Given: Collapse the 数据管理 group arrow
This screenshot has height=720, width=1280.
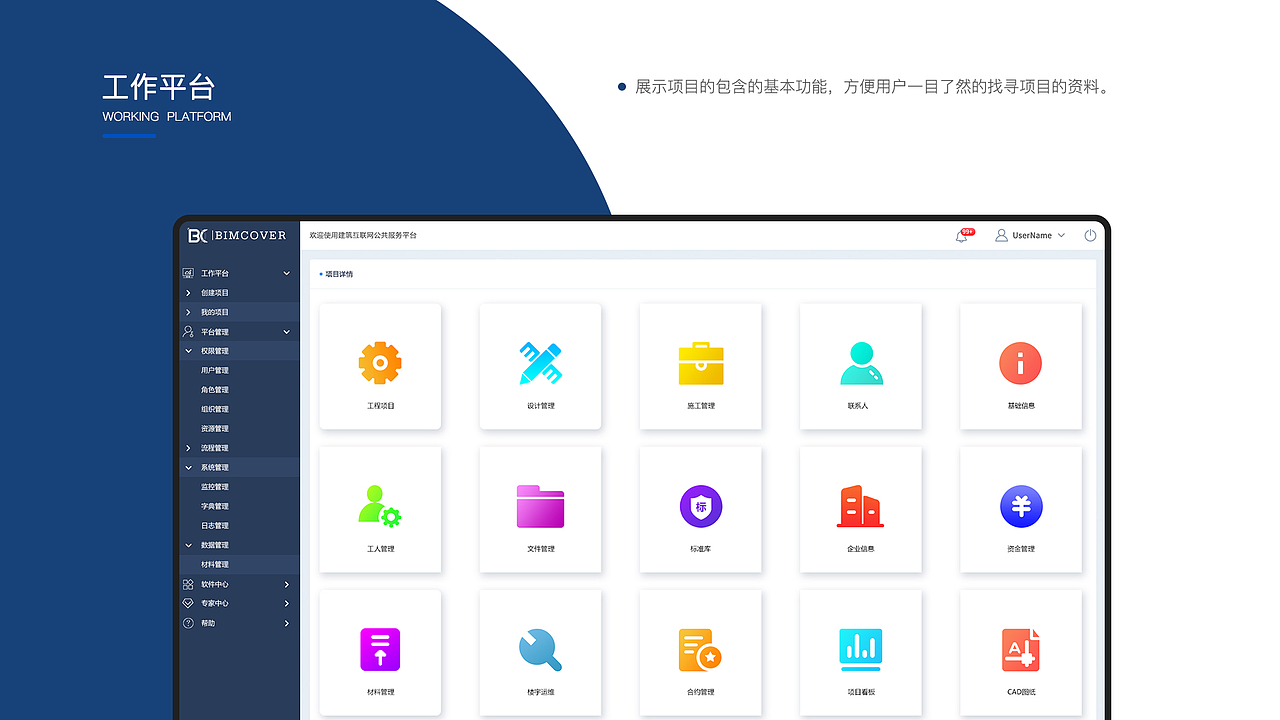Looking at the screenshot, I should (x=188, y=545).
